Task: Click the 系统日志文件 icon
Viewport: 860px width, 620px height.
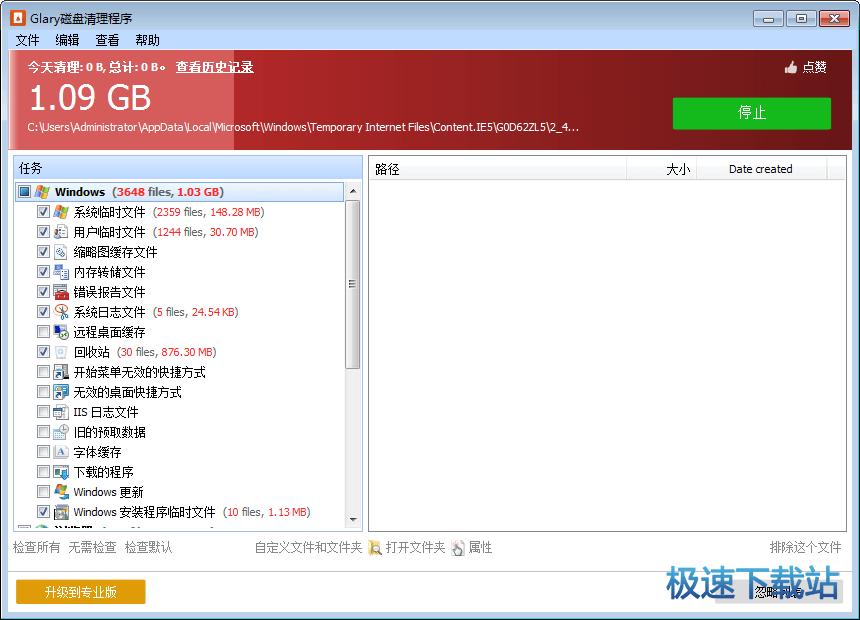Action: click(61, 312)
